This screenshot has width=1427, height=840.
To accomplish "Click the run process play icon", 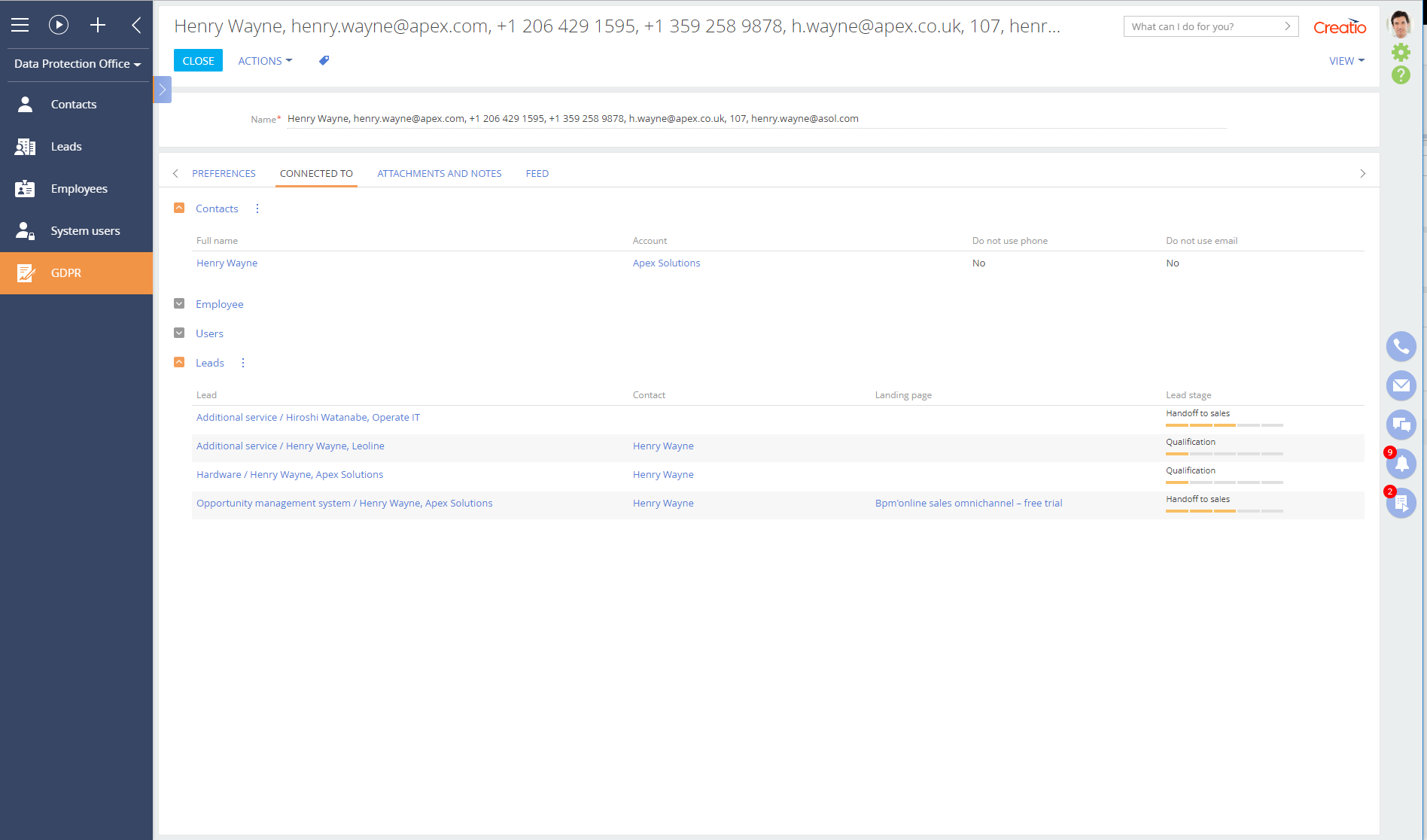I will (59, 25).
